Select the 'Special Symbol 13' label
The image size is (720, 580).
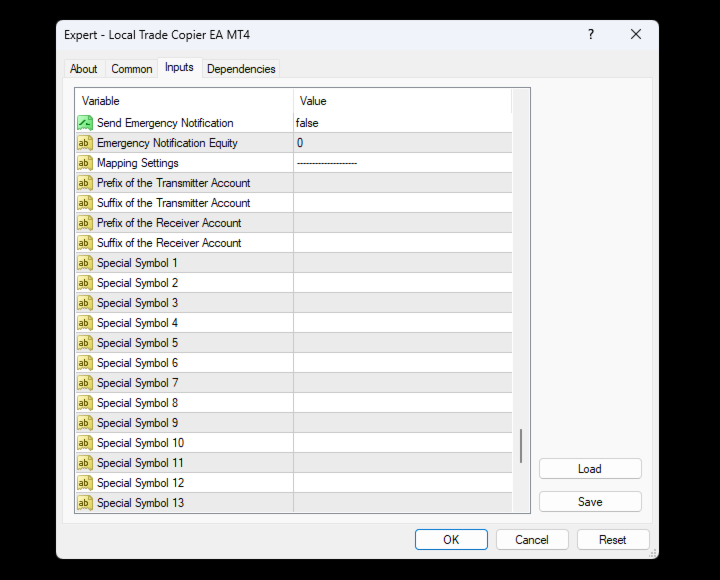[x=141, y=503]
